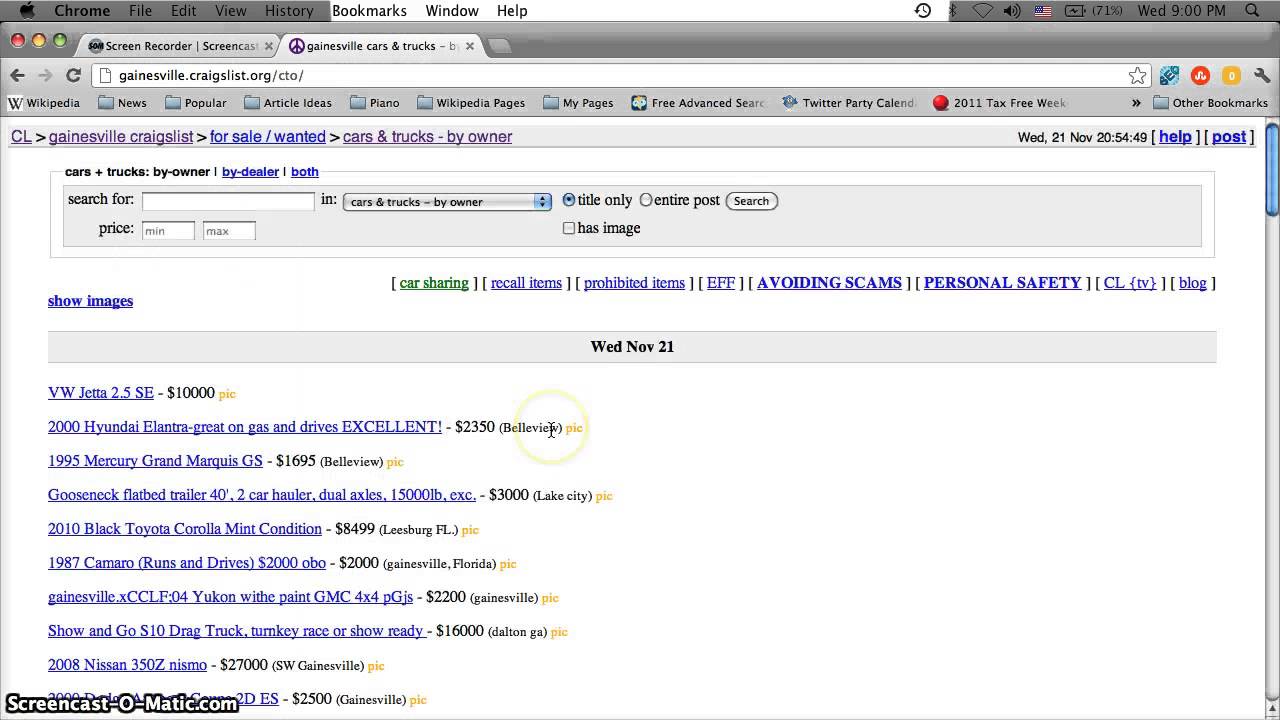Click the min price field
The image size is (1280, 720).
168,231
